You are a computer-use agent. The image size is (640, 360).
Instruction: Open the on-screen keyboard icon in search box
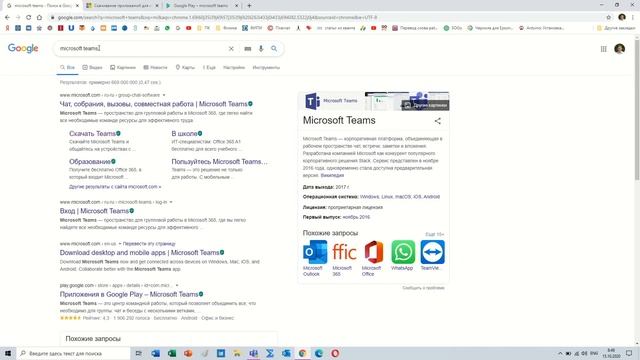coord(248,49)
